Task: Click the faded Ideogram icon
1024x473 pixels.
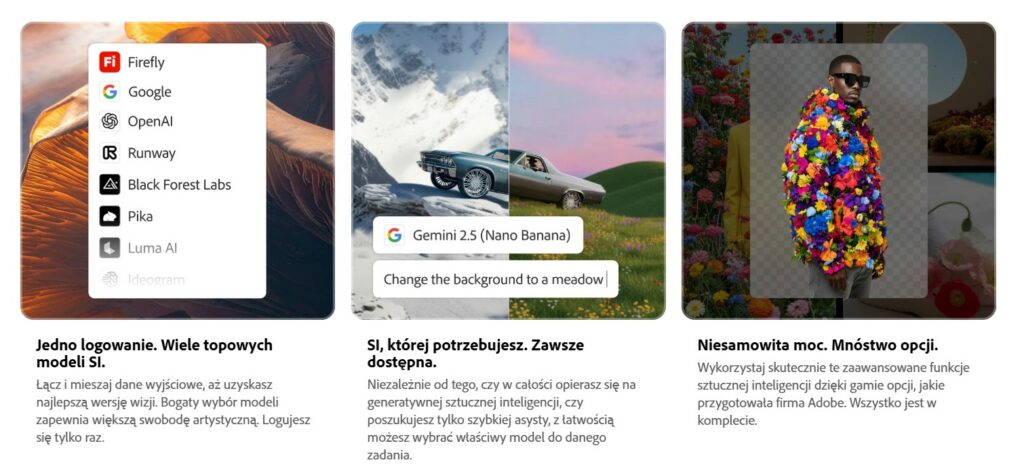Action: pyautogui.click(x=110, y=280)
